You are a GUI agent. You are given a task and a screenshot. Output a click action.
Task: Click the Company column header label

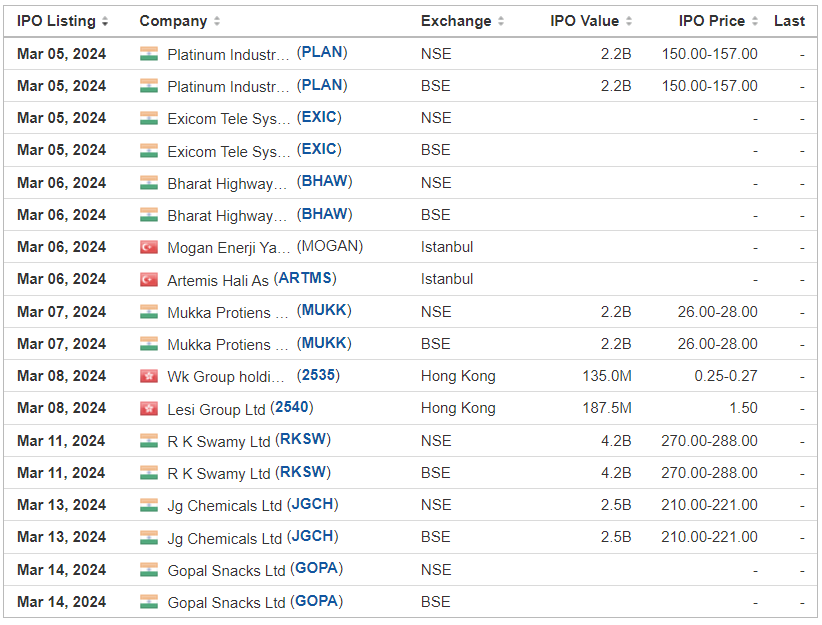point(173,21)
